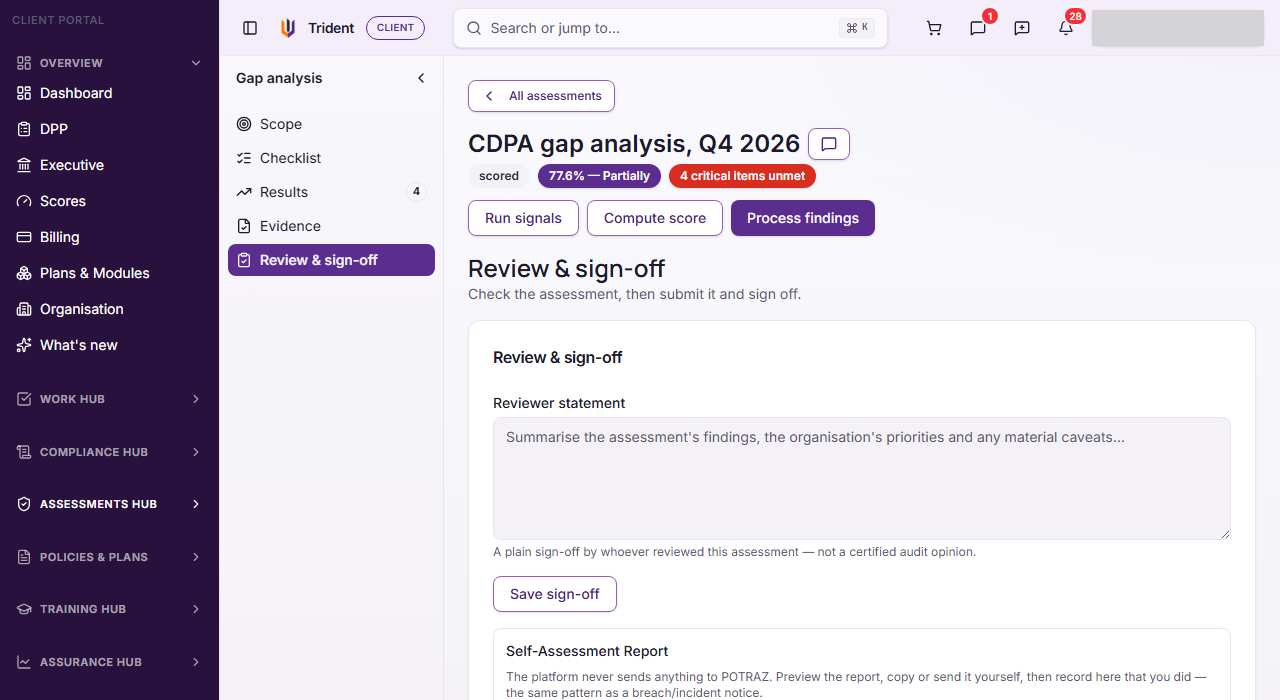Click the Dashboard grid icon

(x=24, y=93)
